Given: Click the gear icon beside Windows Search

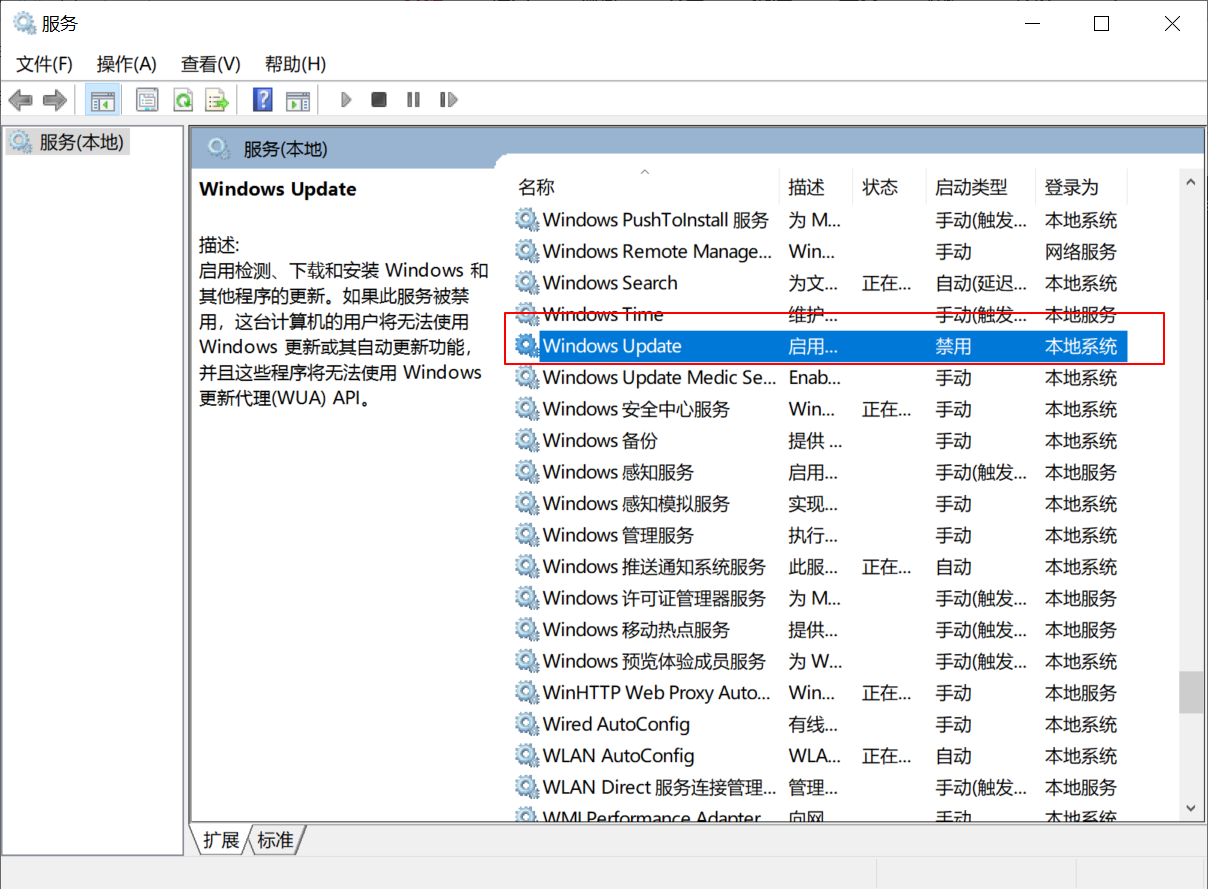Looking at the screenshot, I should (x=526, y=283).
